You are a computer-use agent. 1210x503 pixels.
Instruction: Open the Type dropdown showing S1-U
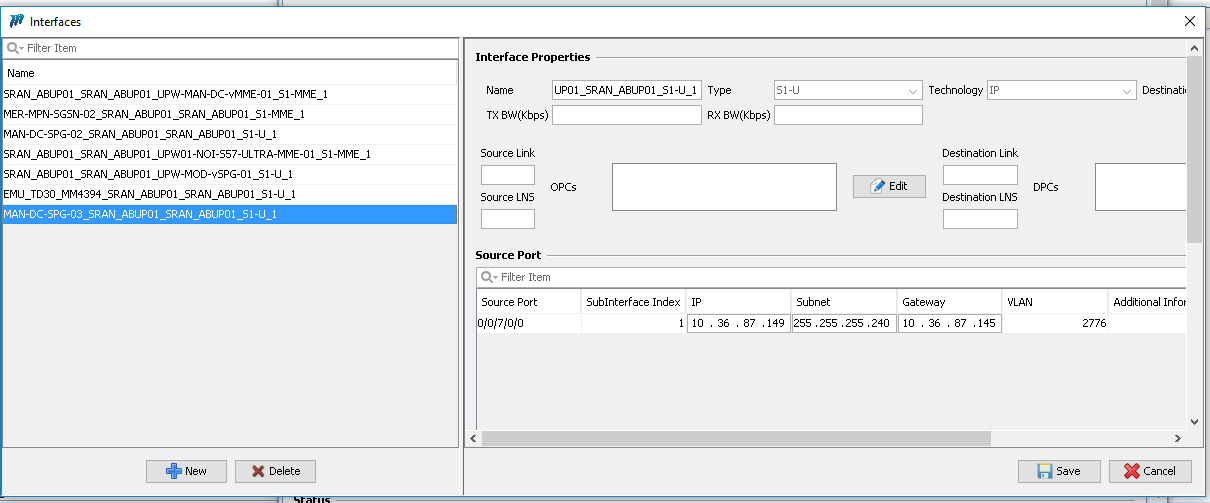coord(847,91)
